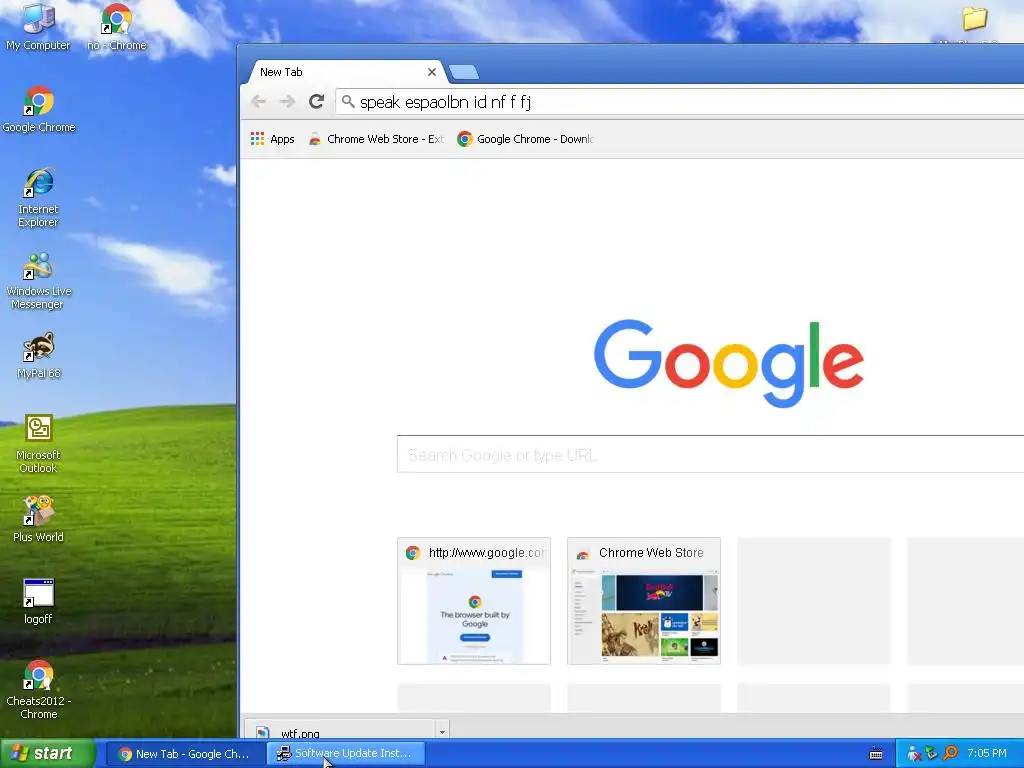Select the Cheats2012 - Chrome shortcut
The image size is (1024, 768).
click(x=39, y=690)
